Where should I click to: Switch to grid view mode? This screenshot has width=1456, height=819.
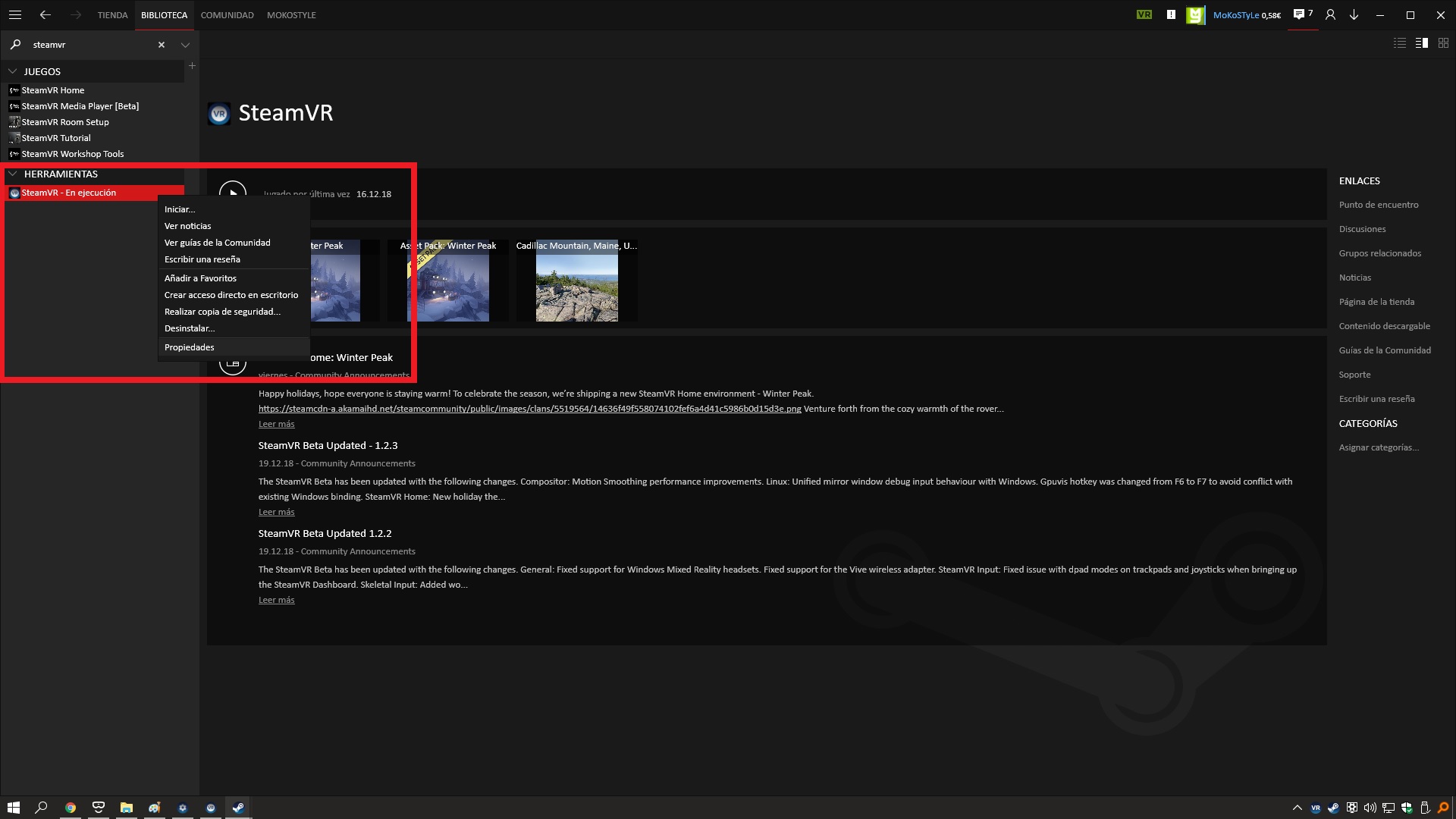[x=1443, y=43]
